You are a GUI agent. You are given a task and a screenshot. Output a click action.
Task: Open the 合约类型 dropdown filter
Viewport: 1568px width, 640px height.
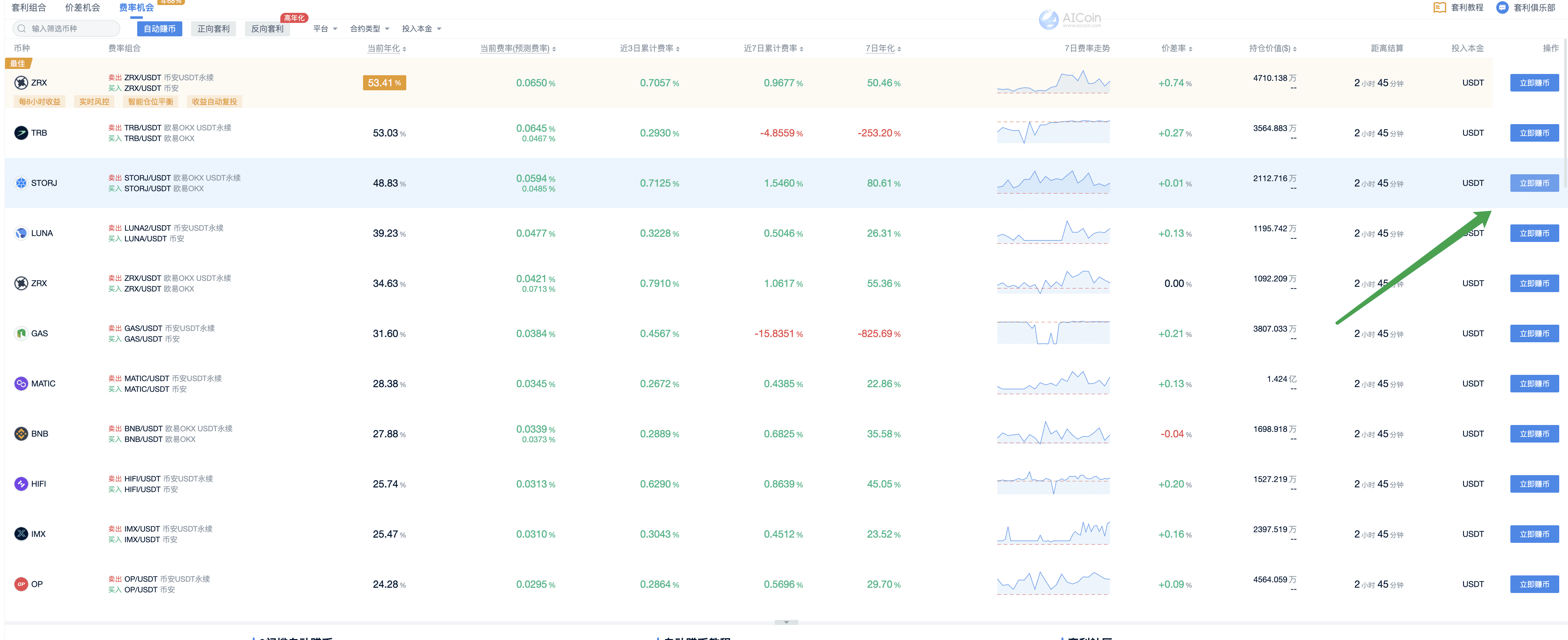370,29
